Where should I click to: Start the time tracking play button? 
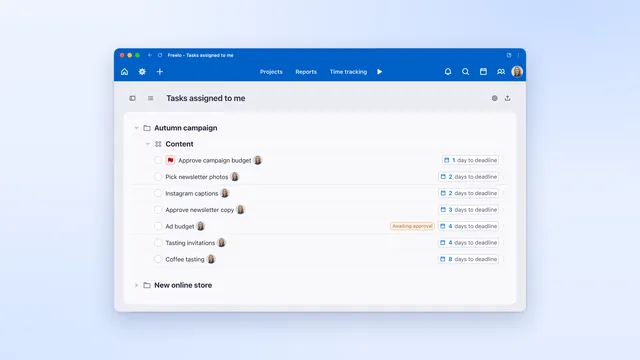point(380,72)
